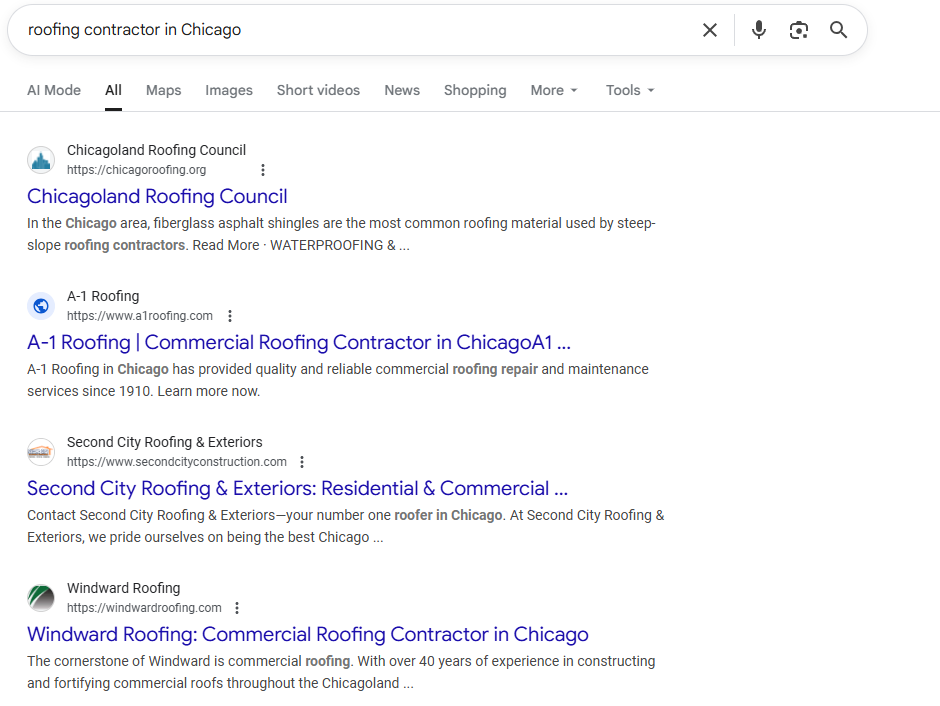This screenshot has width=940, height=706.
Task: Start voice search with the microphone icon
Action: pyautogui.click(x=759, y=30)
